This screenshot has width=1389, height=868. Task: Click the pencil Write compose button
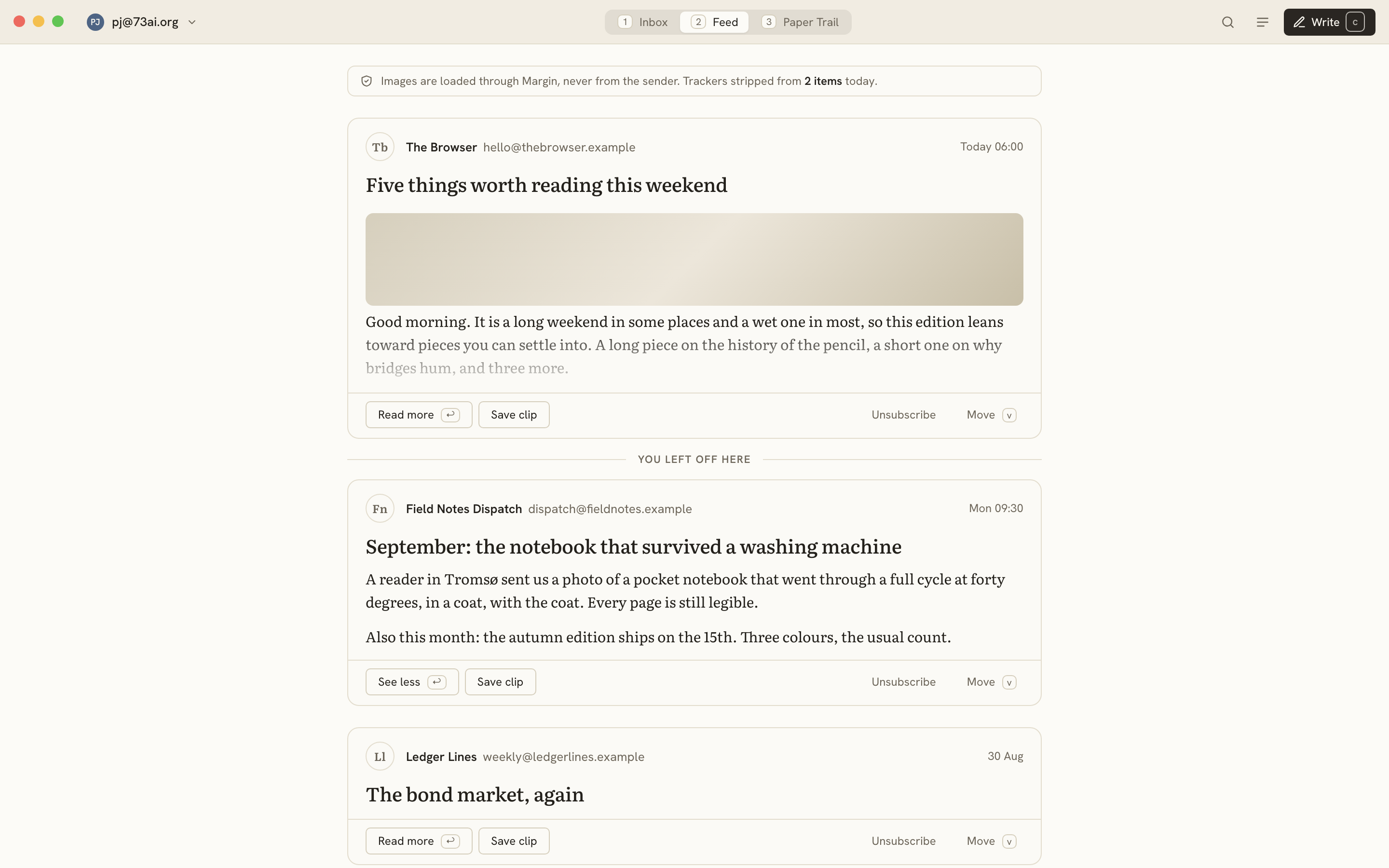(1329, 22)
